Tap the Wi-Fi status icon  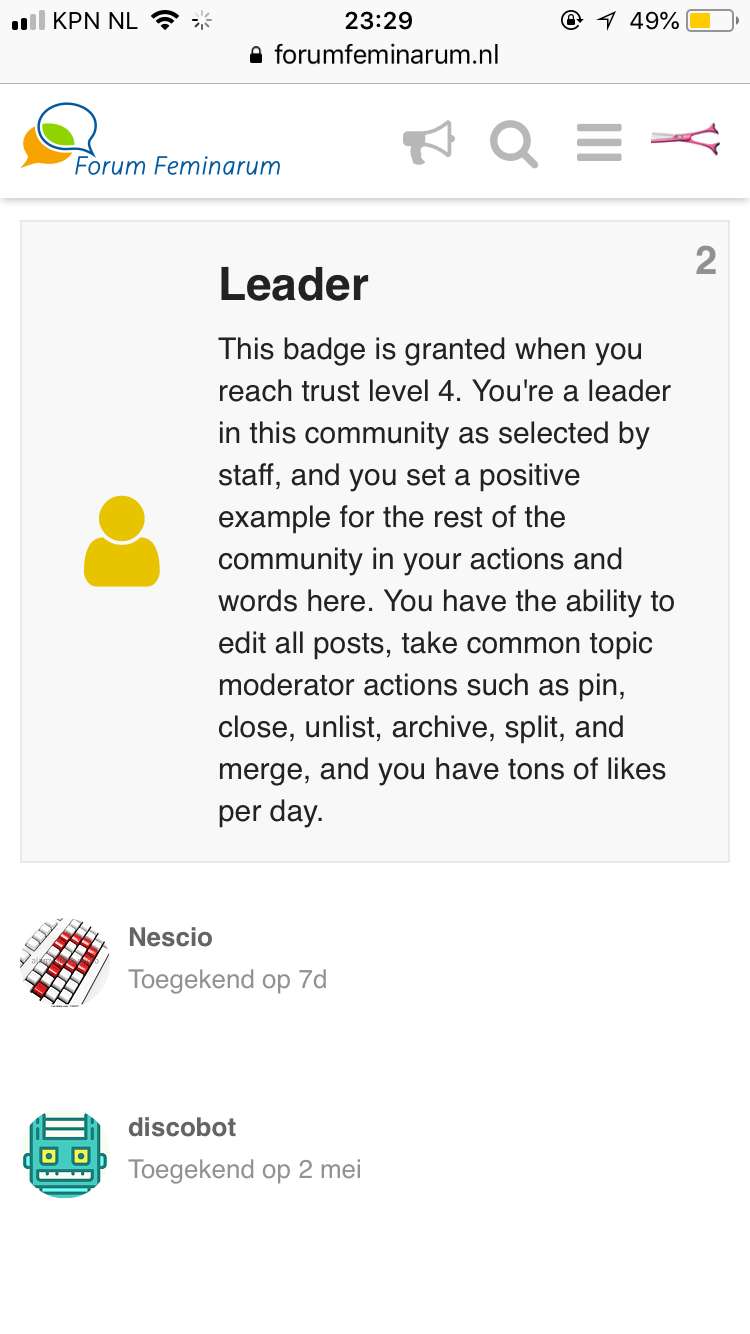pos(163,20)
